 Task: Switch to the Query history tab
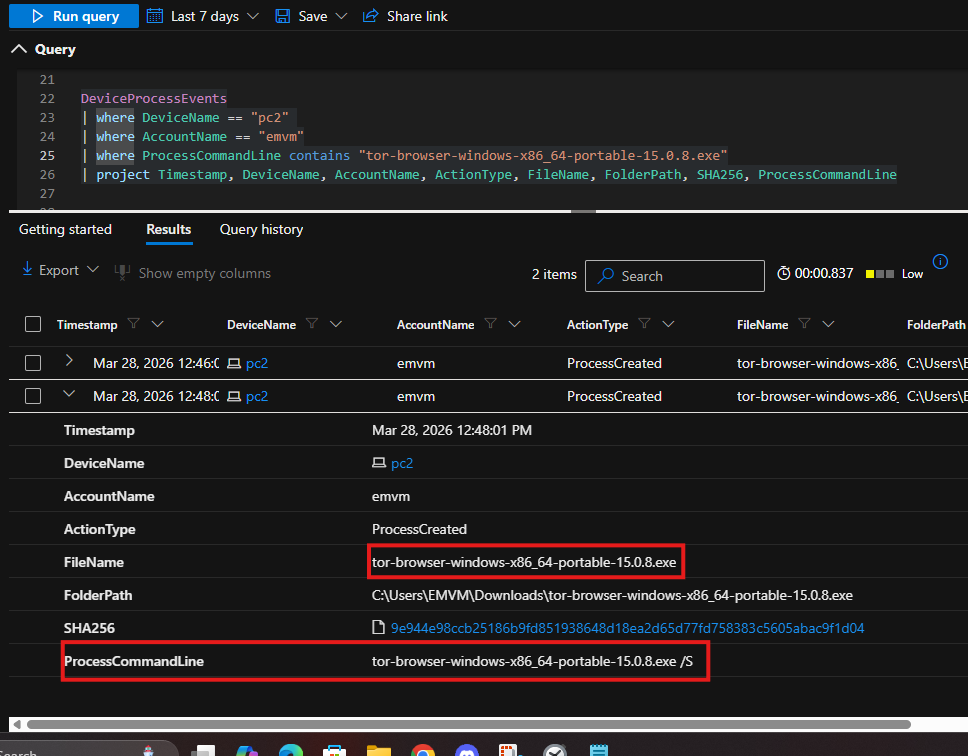pyautogui.click(x=261, y=229)
